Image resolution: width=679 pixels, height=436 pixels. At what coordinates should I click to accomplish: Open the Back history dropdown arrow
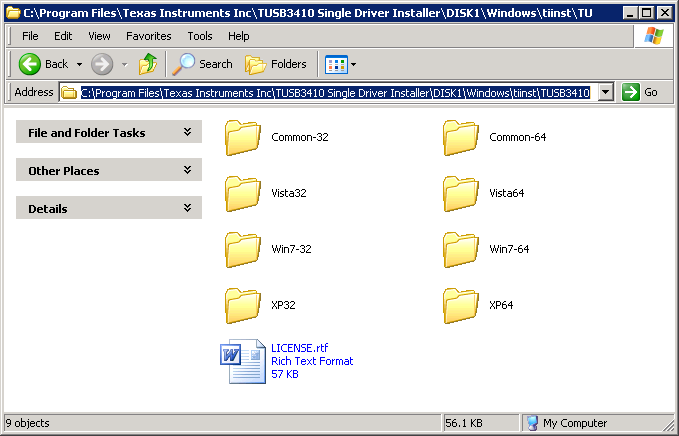click(x=79, y=65)
